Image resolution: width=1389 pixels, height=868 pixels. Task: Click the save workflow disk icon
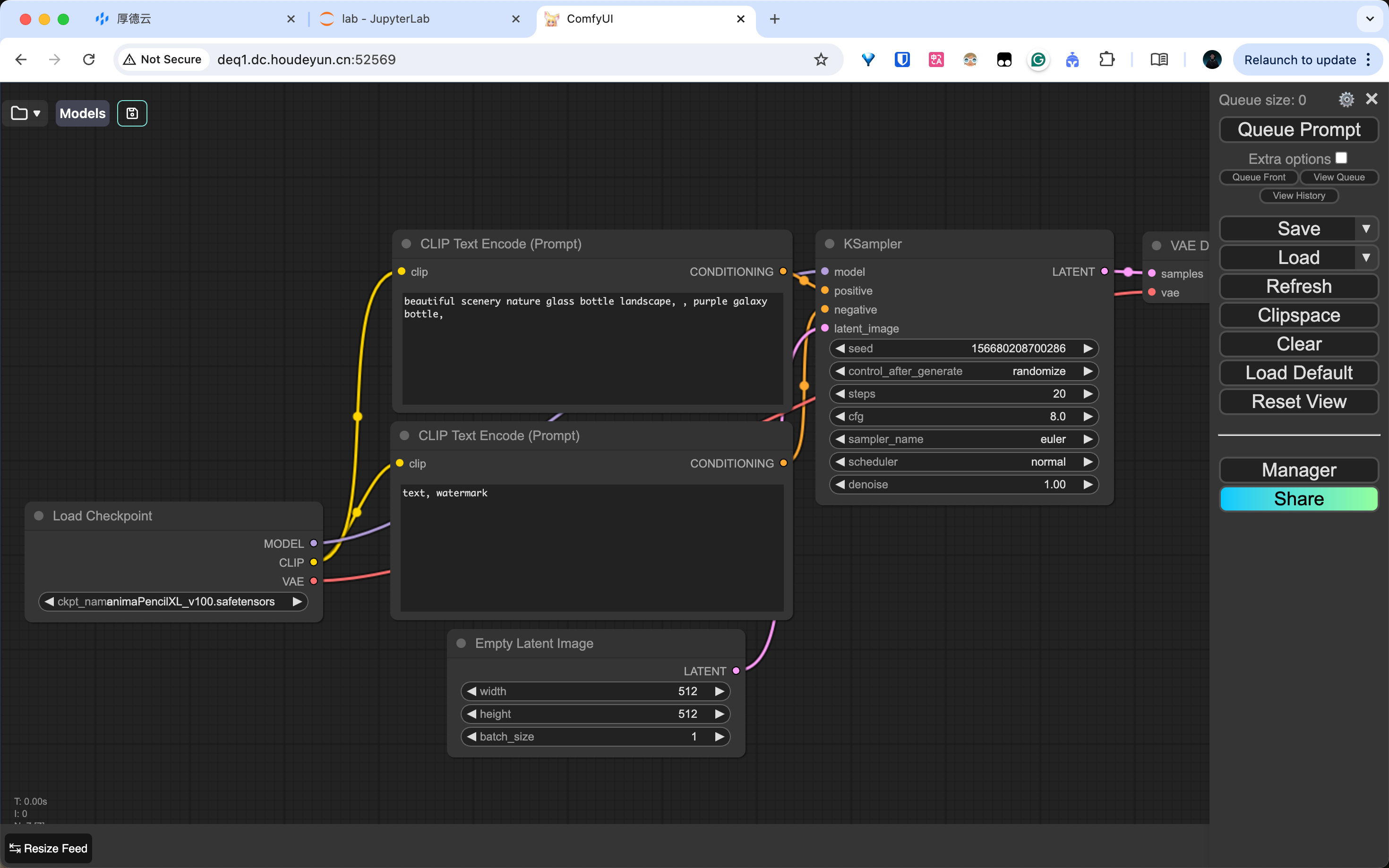[x=132, y=113]
